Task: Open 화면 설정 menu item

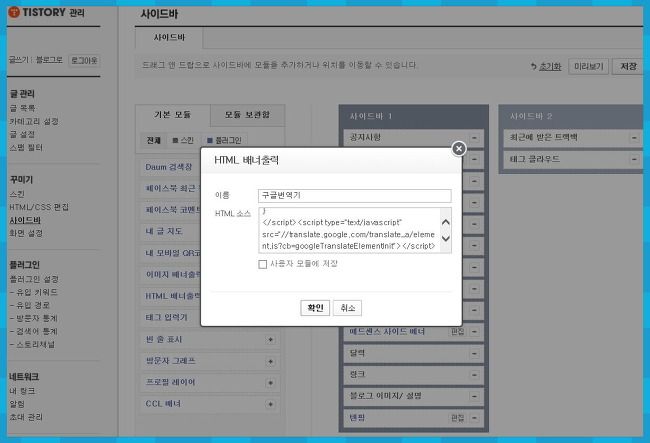Action: tap(26, 233)
